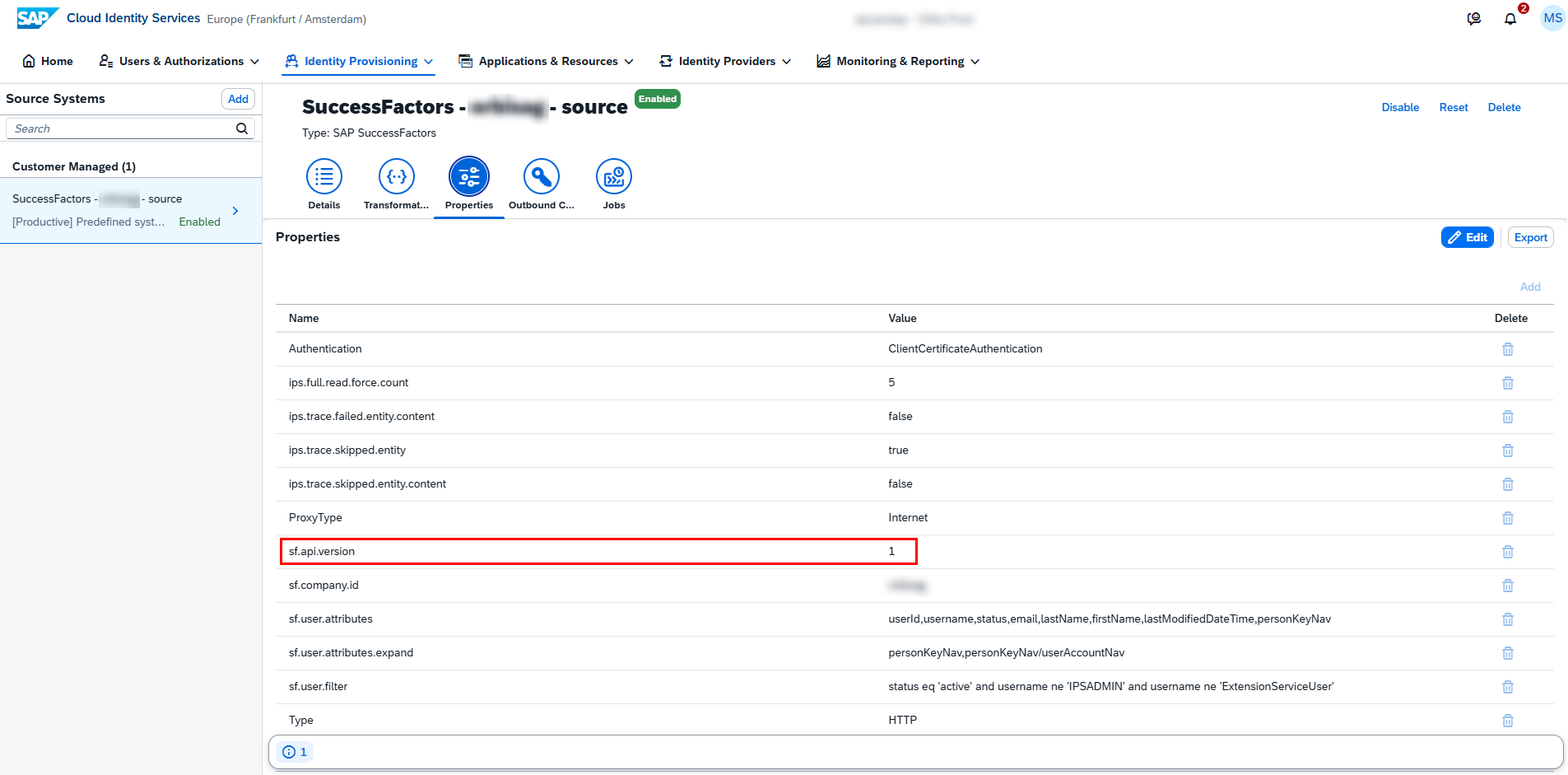Image resolution: width=1568 pixels, height=775 pixels.
Task: Click the sf.user.attributes value text
Action: tap(1110, 619)
